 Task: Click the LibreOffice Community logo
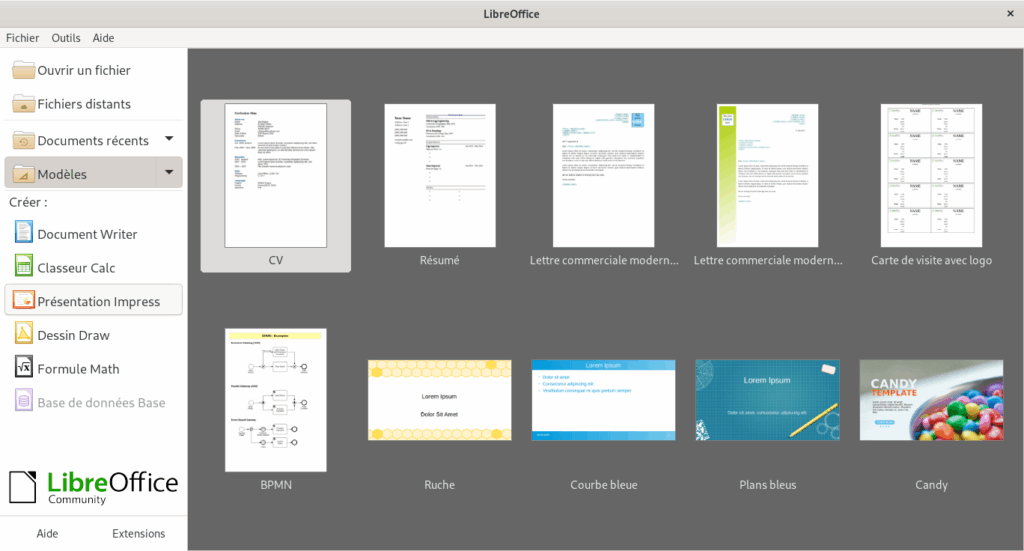[93, 487]
